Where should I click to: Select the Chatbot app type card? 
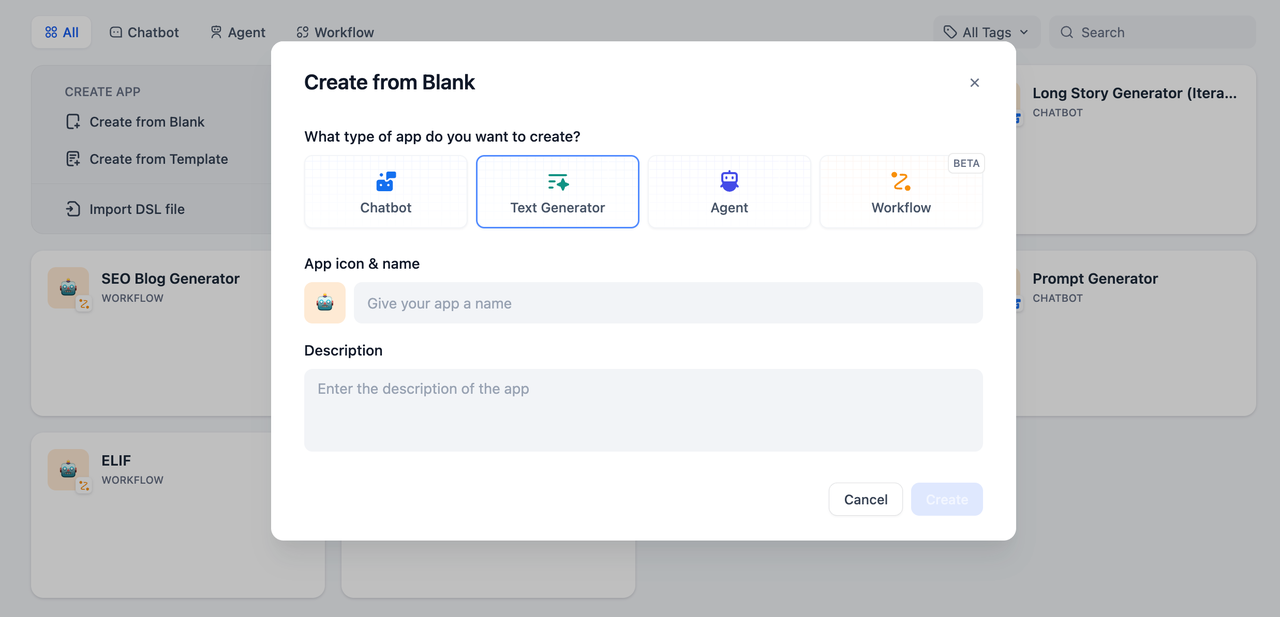coord(386,192)
